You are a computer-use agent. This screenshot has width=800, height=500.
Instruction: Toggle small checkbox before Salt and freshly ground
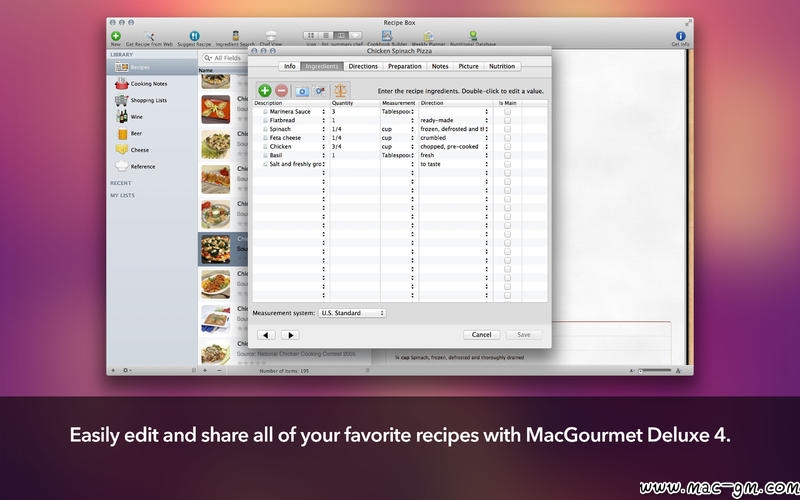[265, 164]
